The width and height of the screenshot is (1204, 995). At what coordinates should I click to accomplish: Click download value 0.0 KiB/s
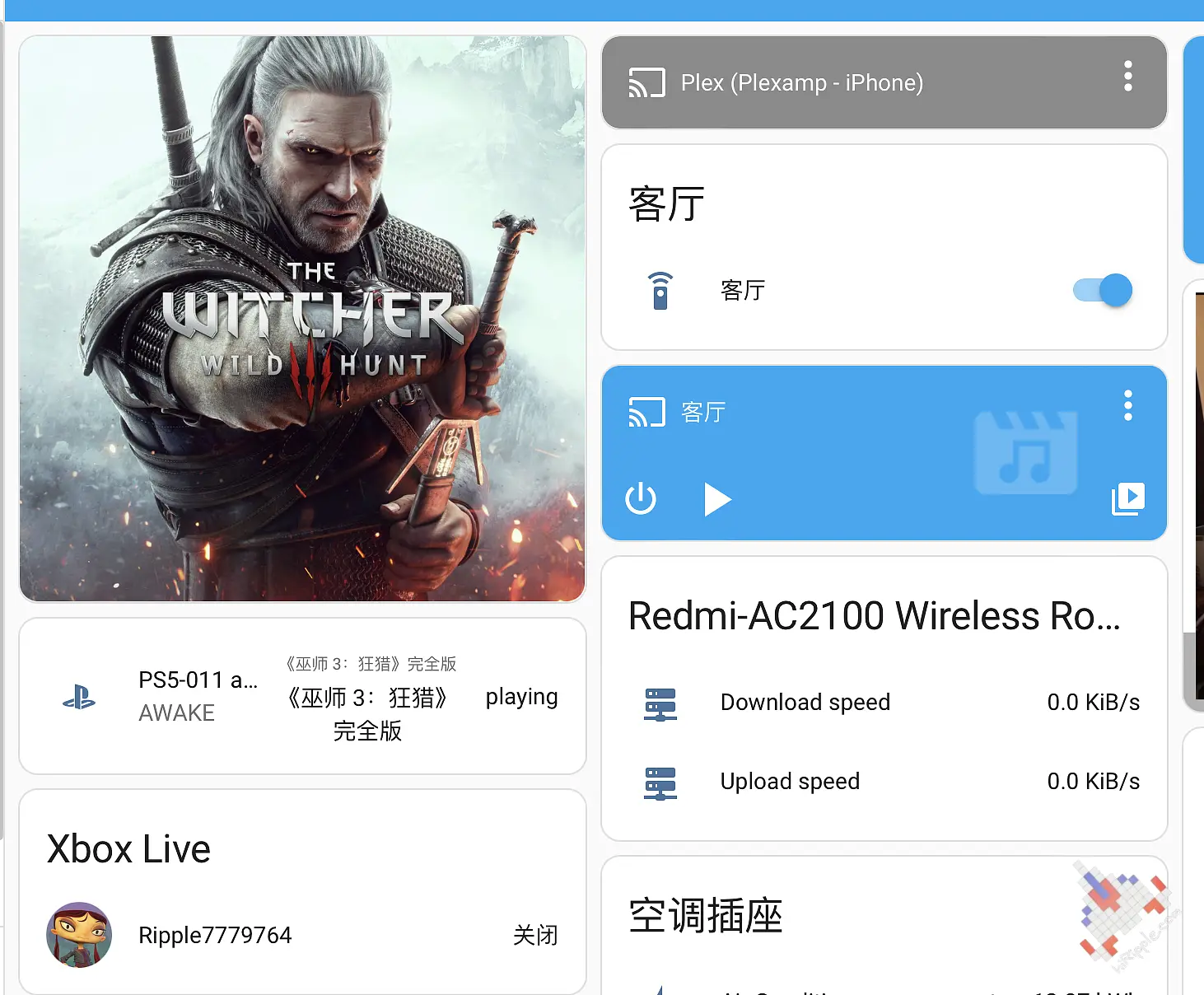1094,703
